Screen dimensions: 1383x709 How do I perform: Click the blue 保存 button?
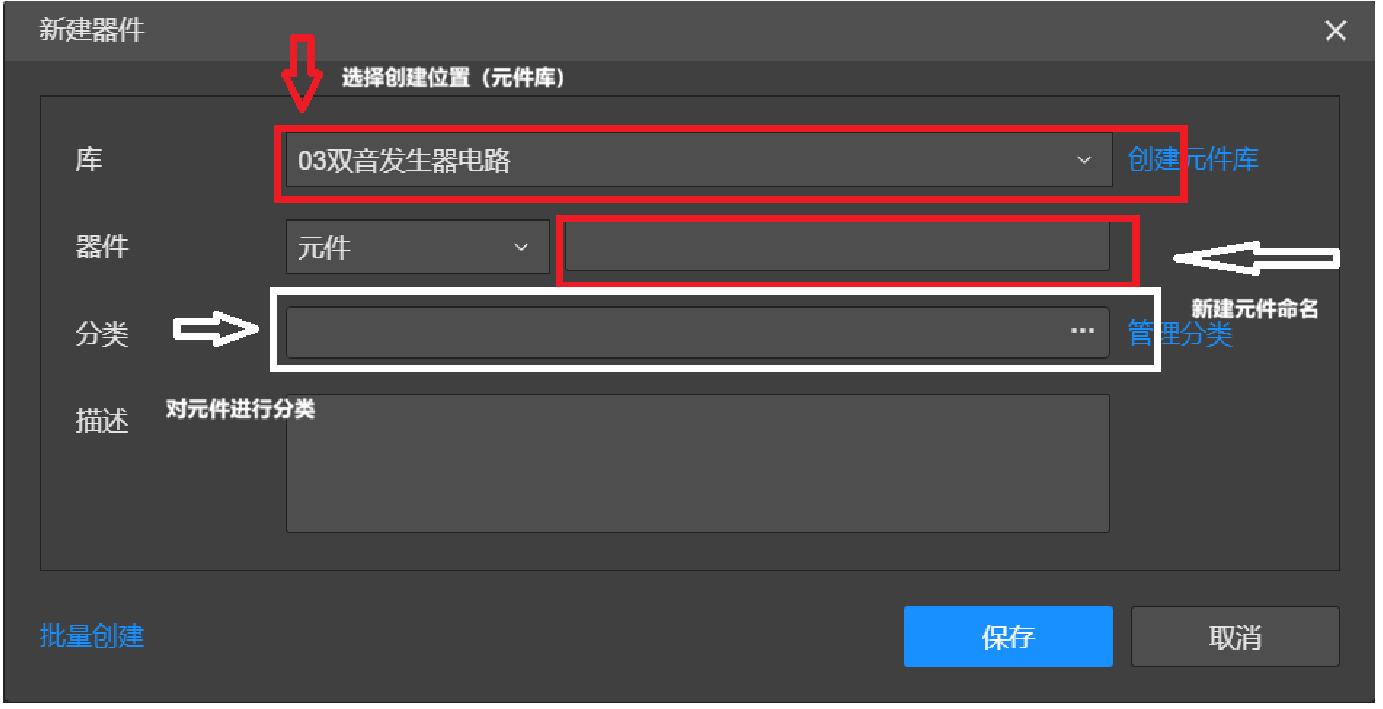pyautogui.click(x=1008, y=637)
